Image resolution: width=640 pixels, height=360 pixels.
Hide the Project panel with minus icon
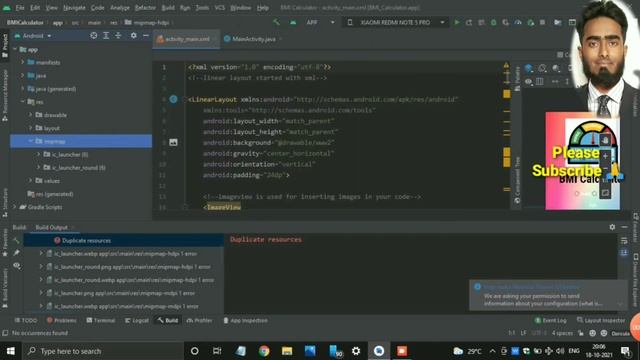click(x=146, y=36)
